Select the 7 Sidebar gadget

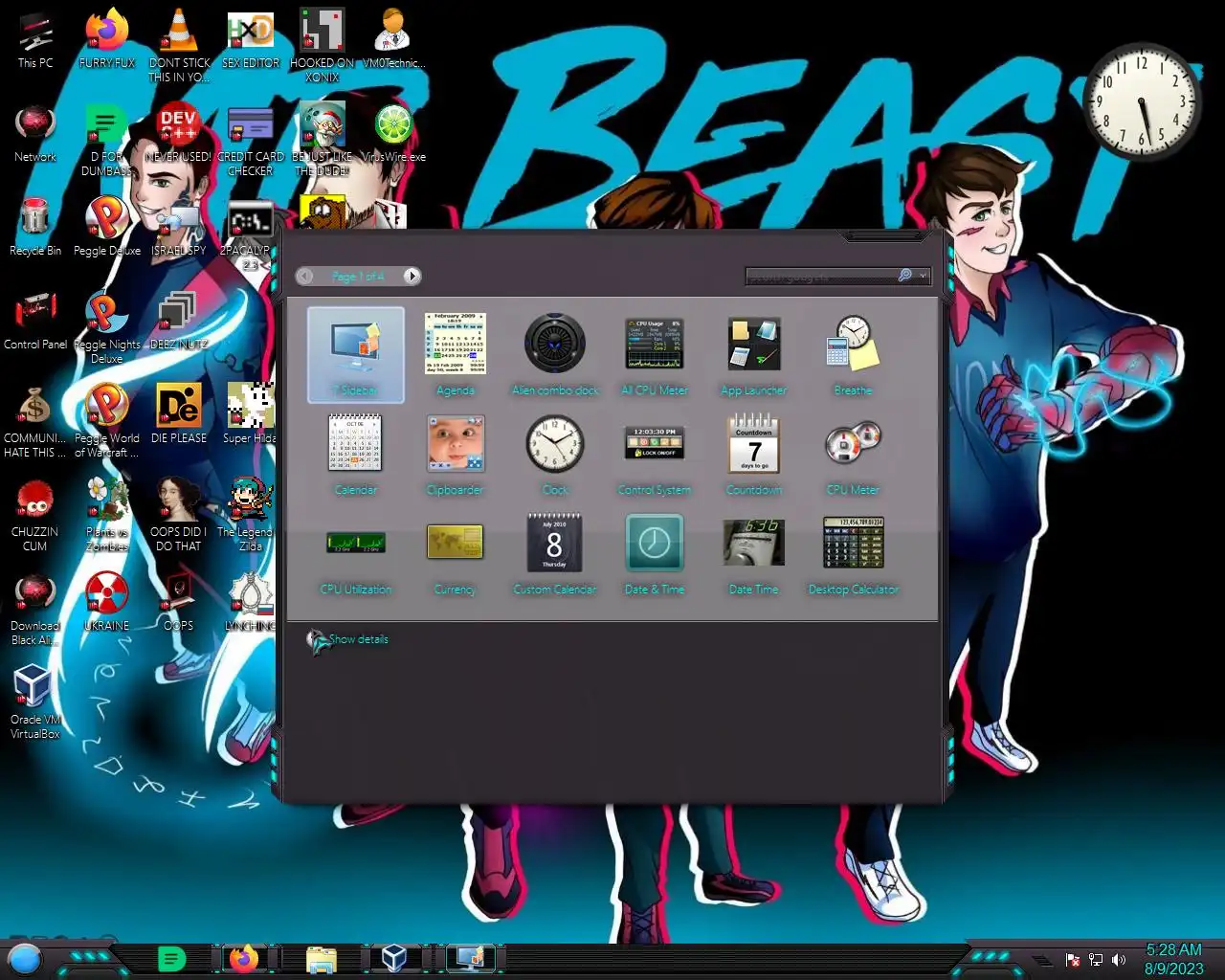[356, 355]
